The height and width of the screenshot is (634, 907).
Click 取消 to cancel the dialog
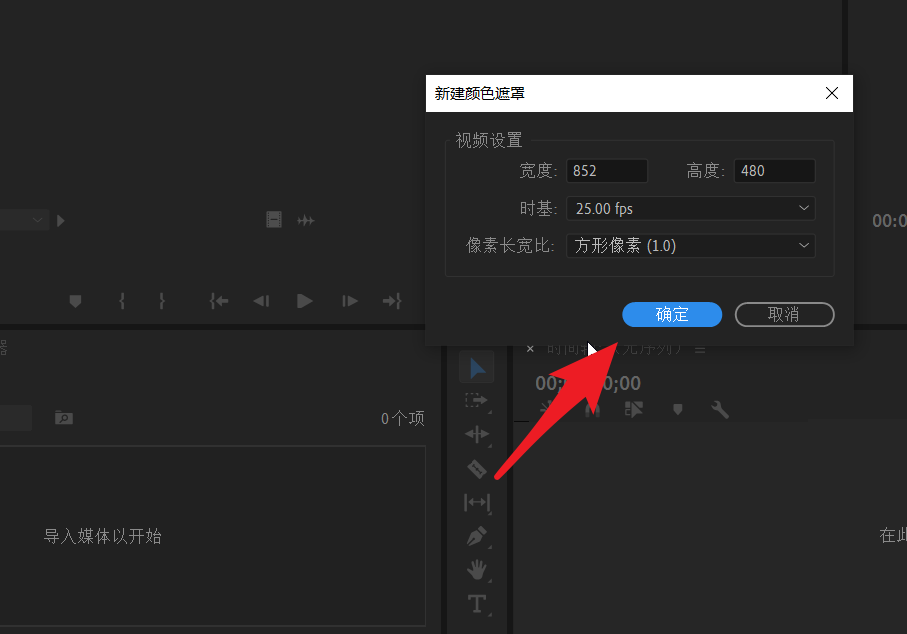784,314
